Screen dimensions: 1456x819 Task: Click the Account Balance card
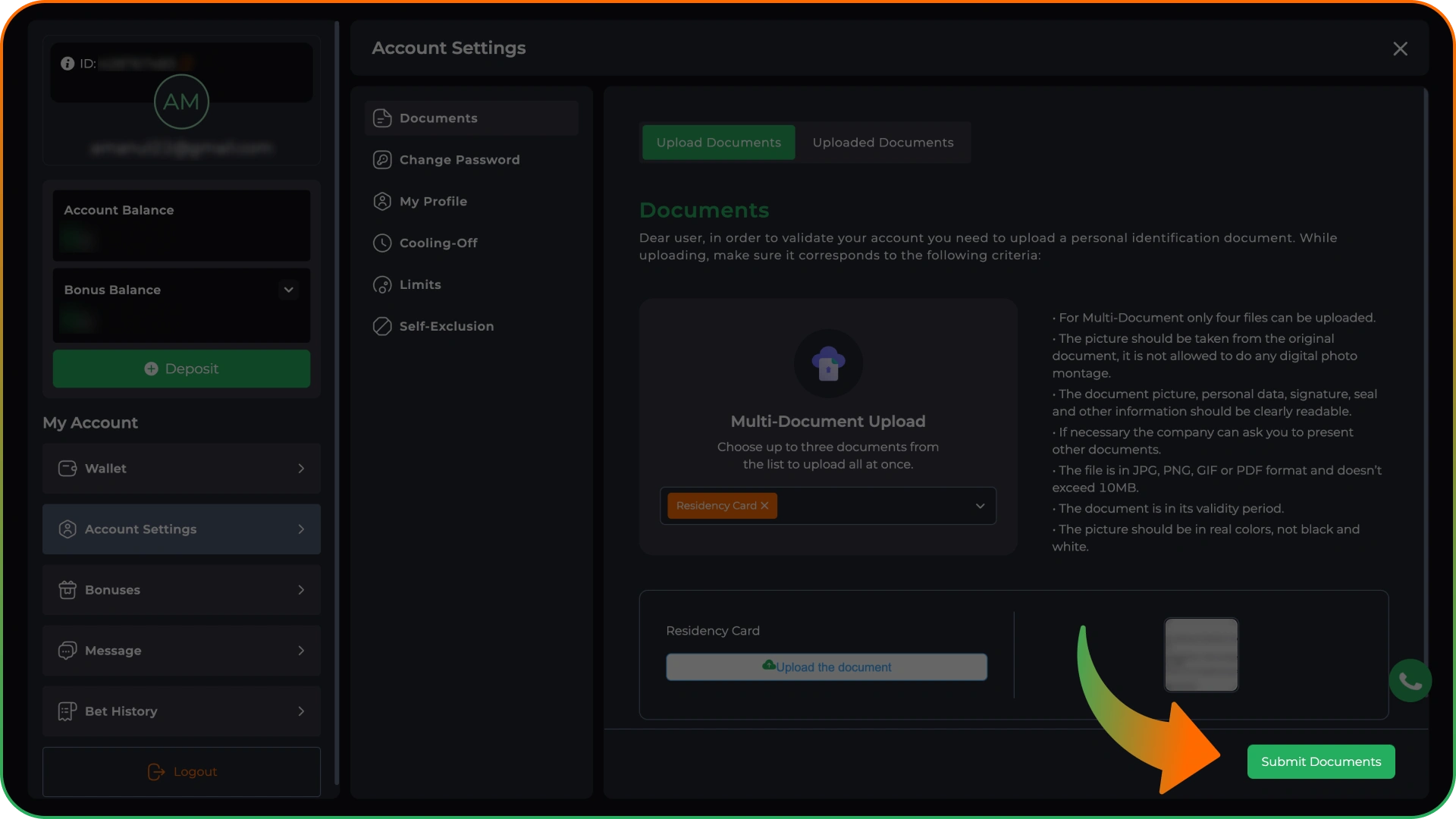click(x=181, y=225)
